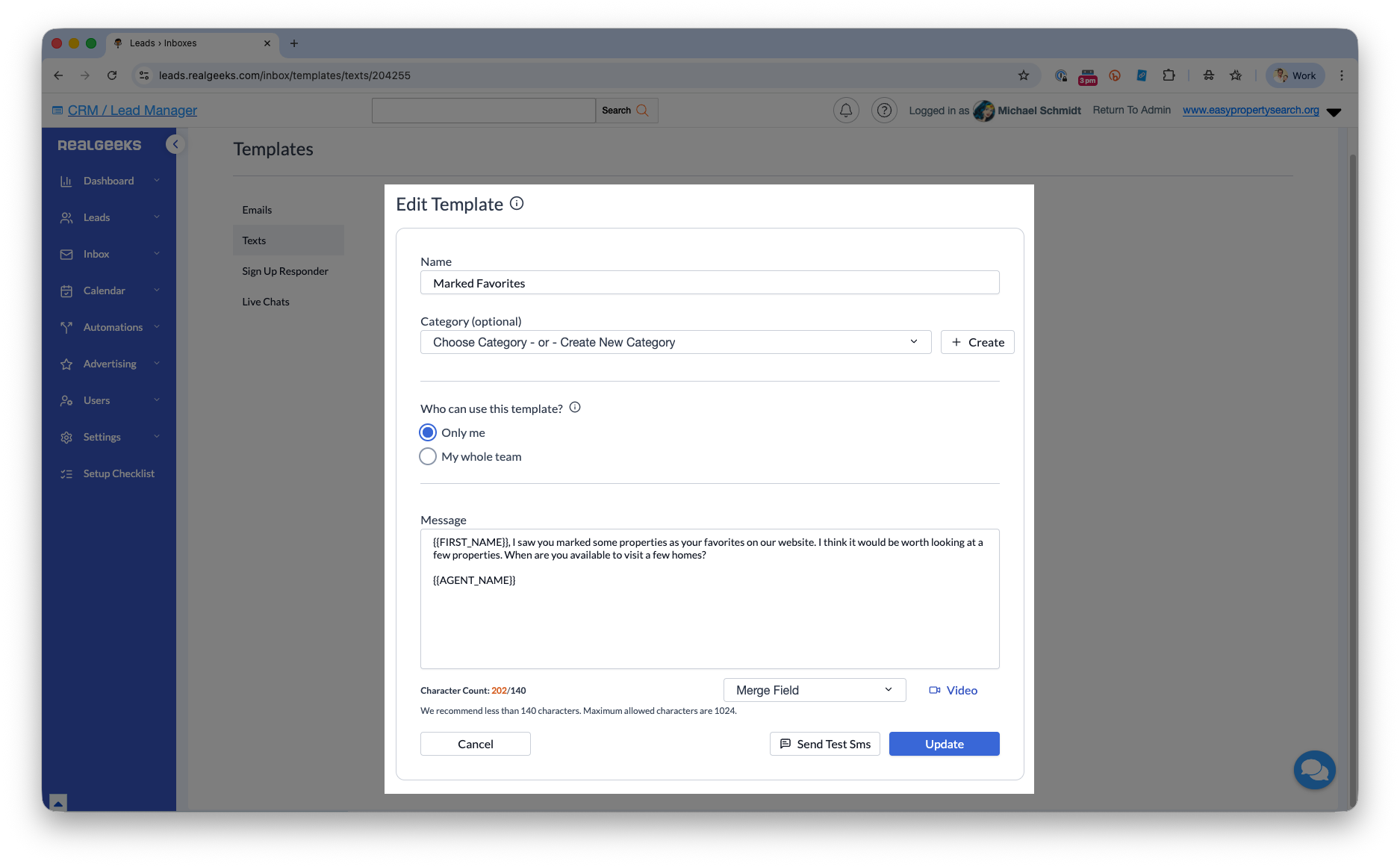
Task: Expand the Automations sidebar menu
Action: click(112, 327)
